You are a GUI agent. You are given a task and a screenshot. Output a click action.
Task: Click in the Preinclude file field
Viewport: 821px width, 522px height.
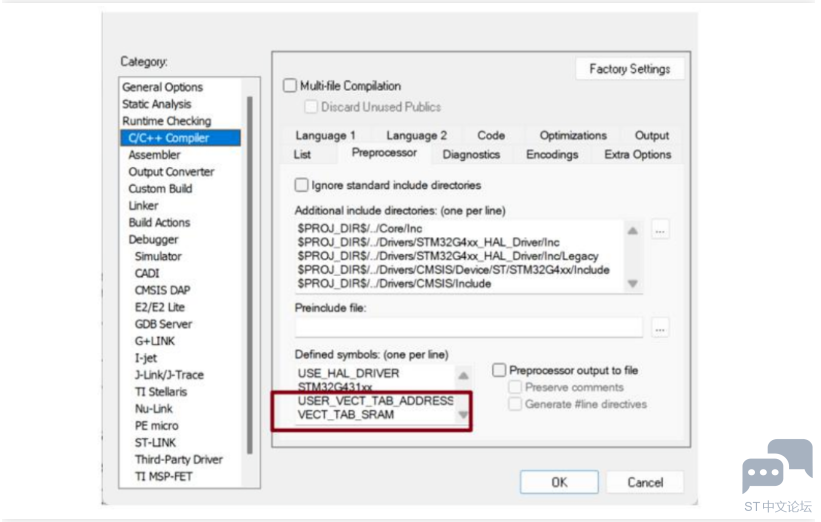point(469,328)
